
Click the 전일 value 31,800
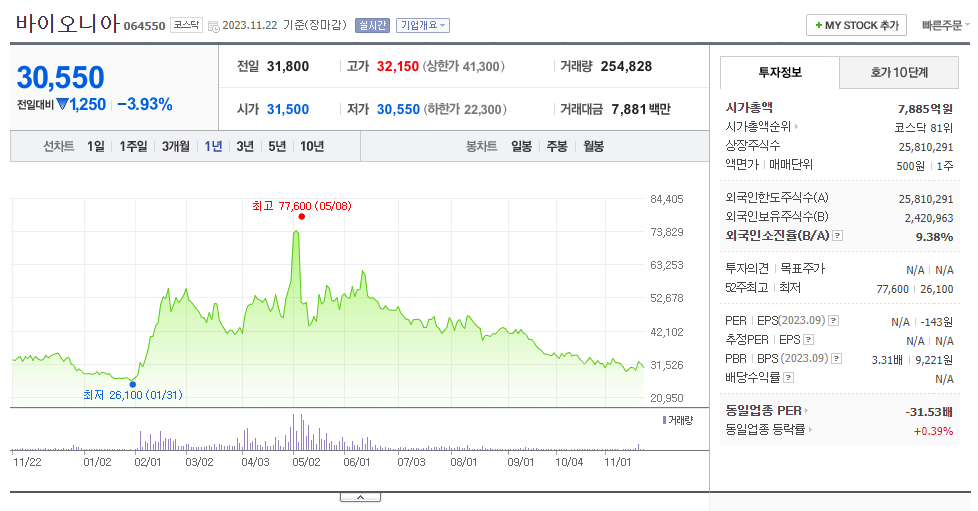288,66
